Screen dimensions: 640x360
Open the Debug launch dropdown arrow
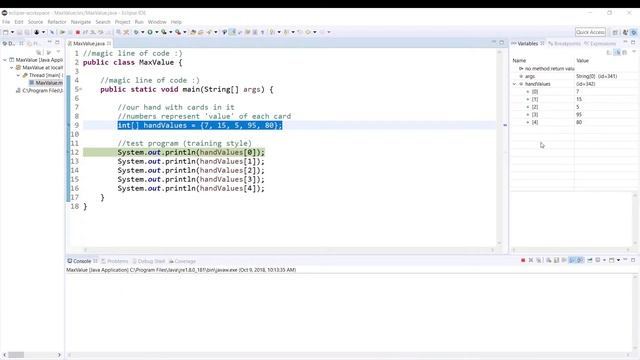pos(142,32)
